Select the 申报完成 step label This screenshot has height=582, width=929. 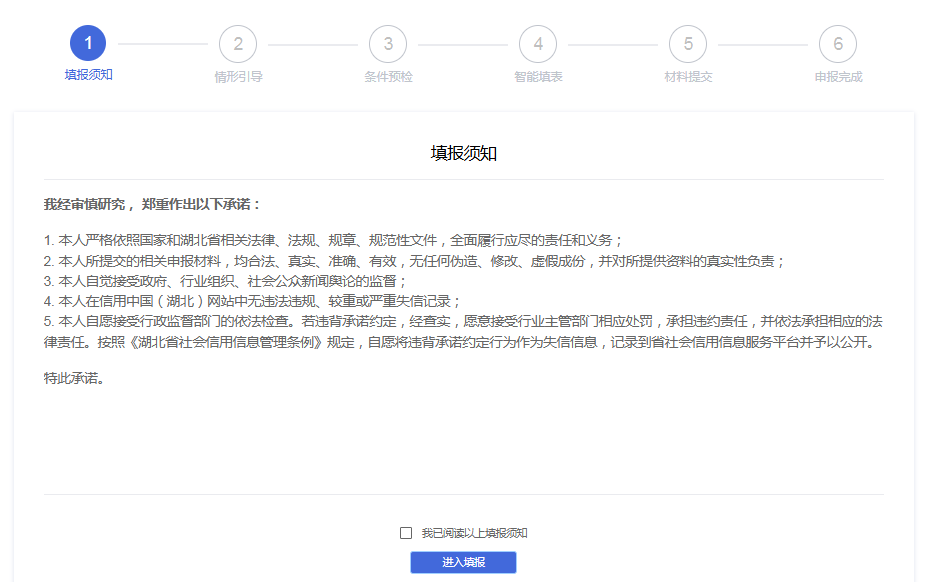point(838,75)
